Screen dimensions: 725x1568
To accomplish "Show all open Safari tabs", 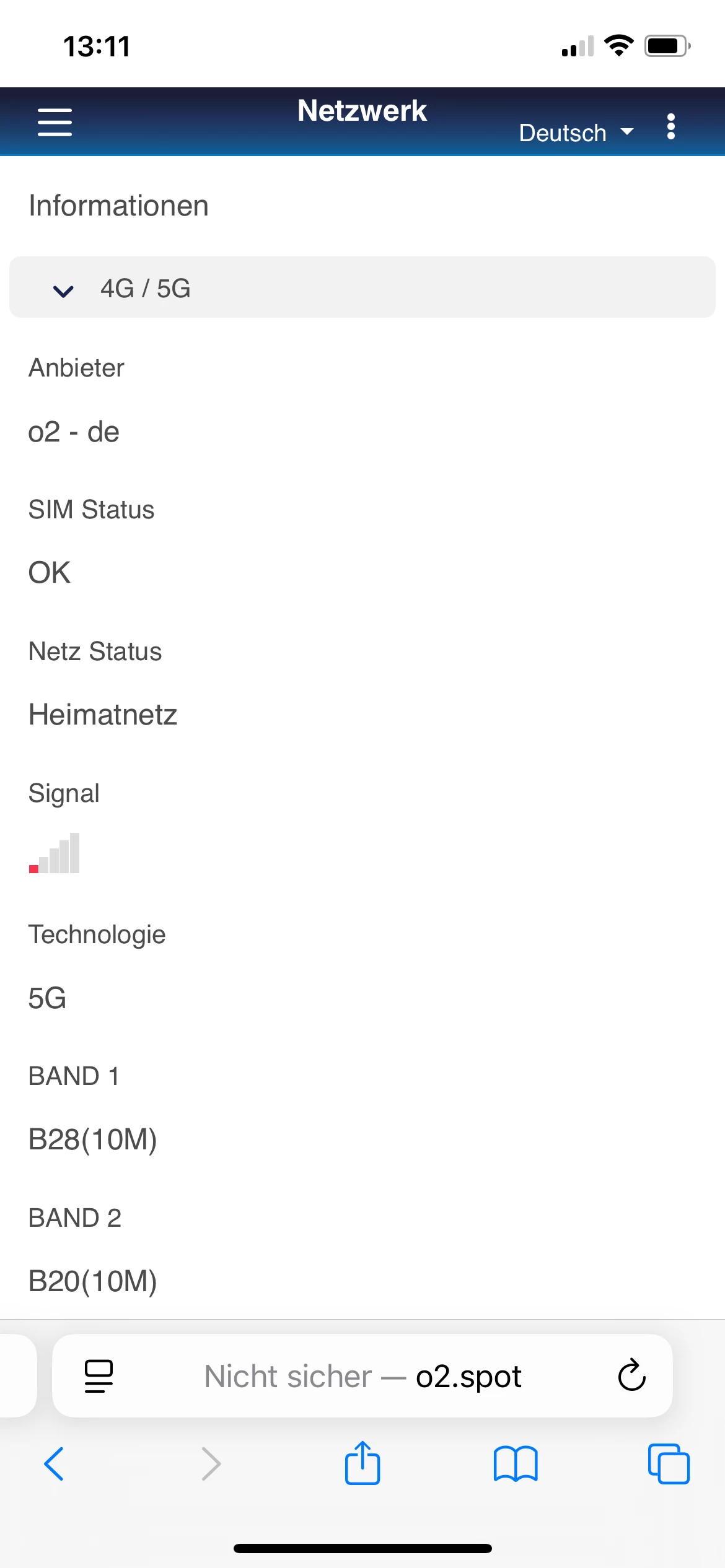I will click(668, 1464).
